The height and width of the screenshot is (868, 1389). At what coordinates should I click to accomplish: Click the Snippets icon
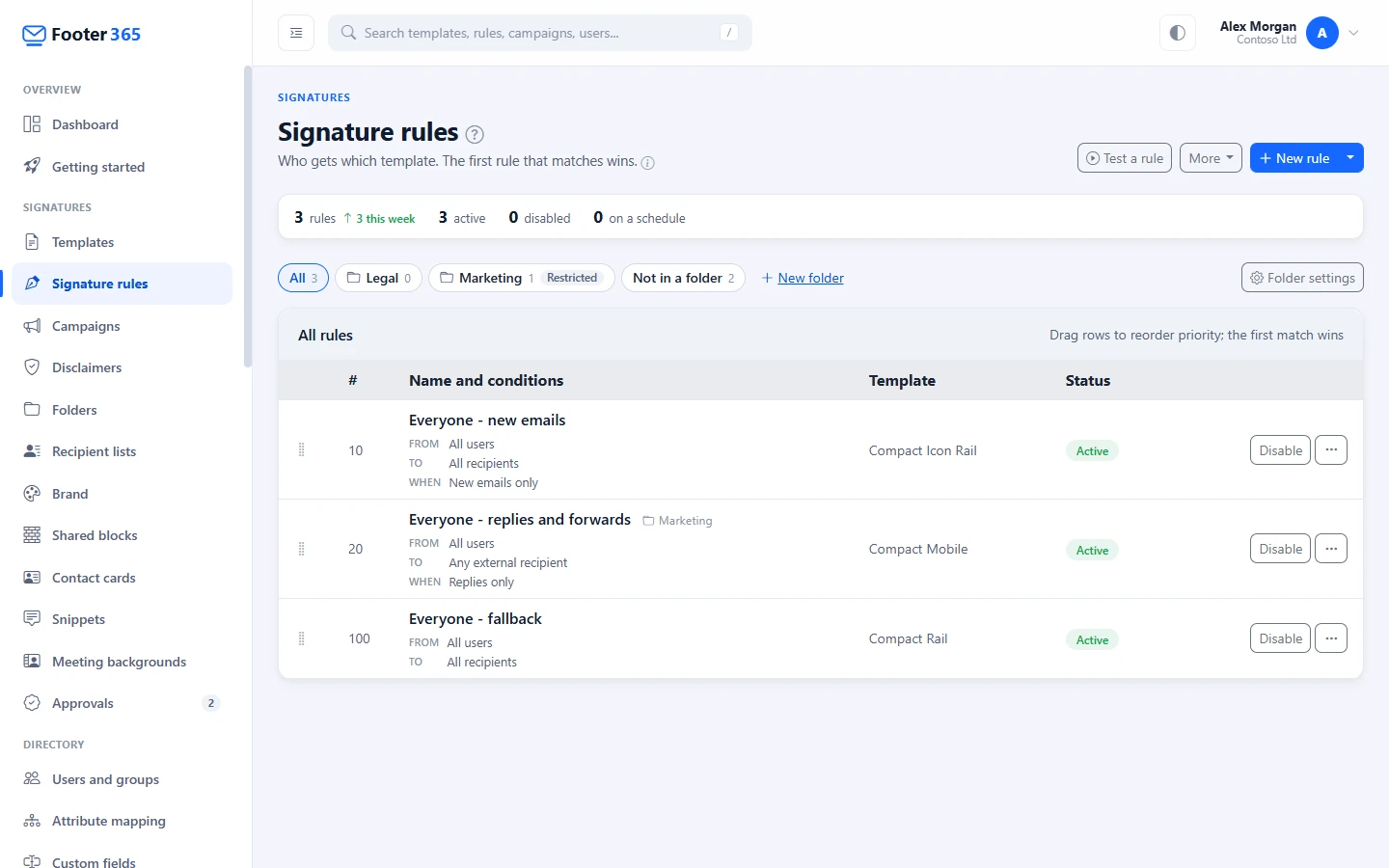point(32,619)
